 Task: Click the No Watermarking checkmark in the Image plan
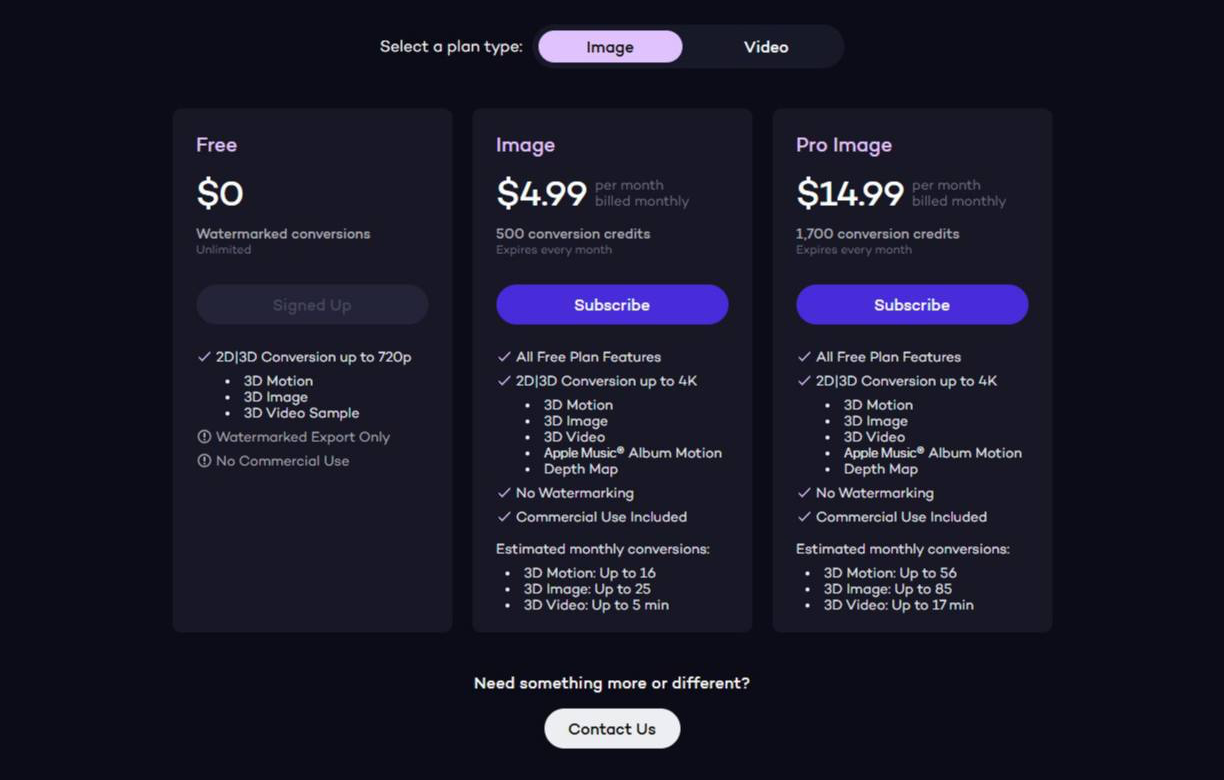point(504,493)
